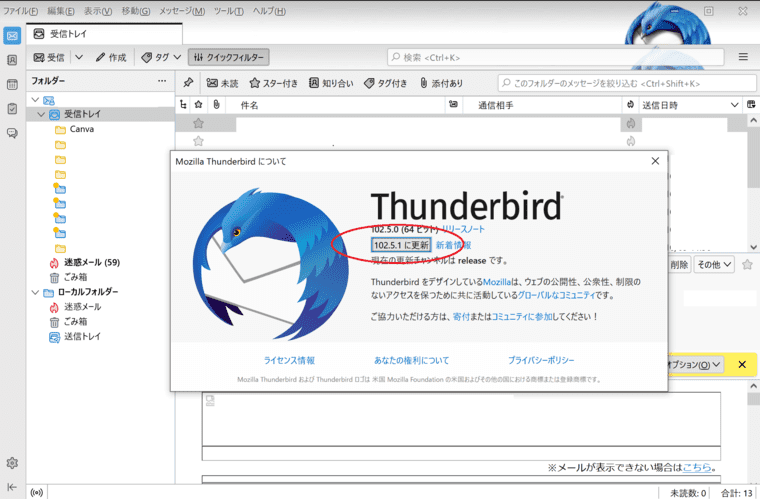Open the オプション(O) dropdown in notification bar
The image size is (760, 499).
pyautogui.click(x=694, y=365)
